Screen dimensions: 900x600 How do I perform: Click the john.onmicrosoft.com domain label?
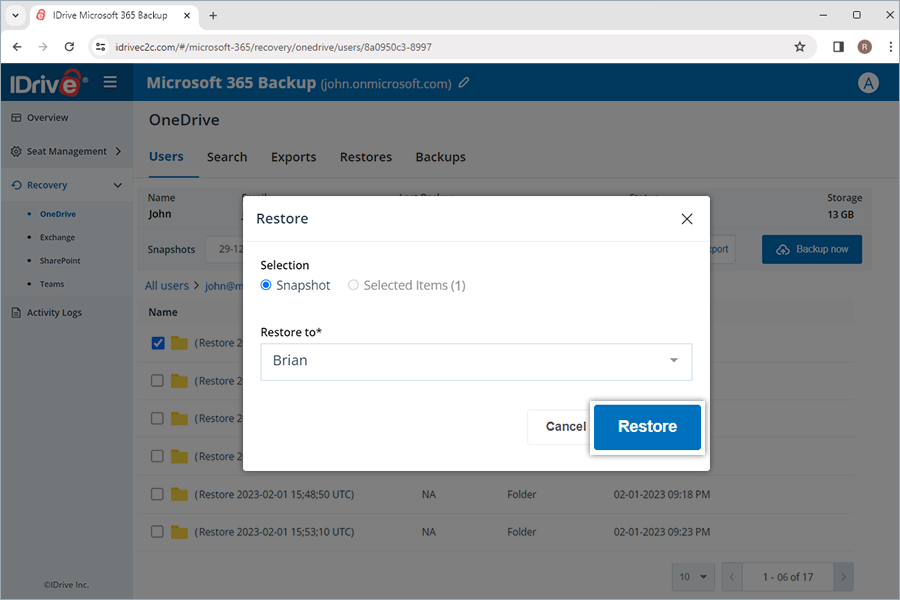pos(386,84)
